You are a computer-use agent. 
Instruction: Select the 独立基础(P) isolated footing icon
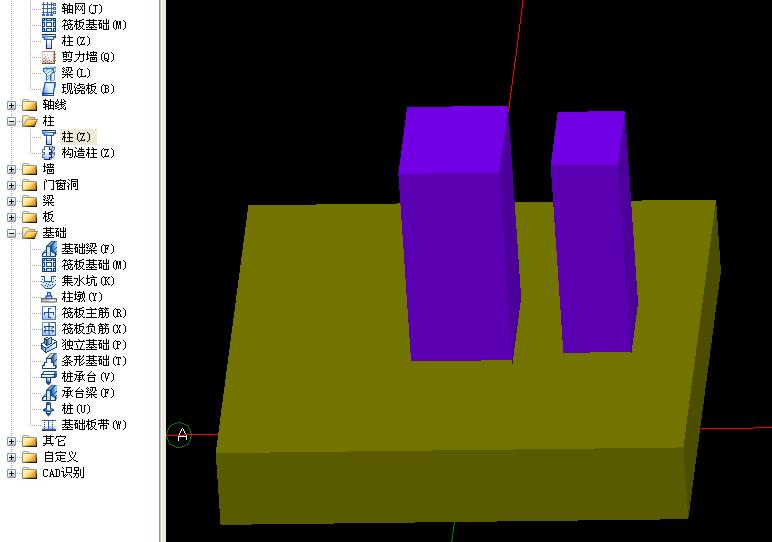(49, 345)
